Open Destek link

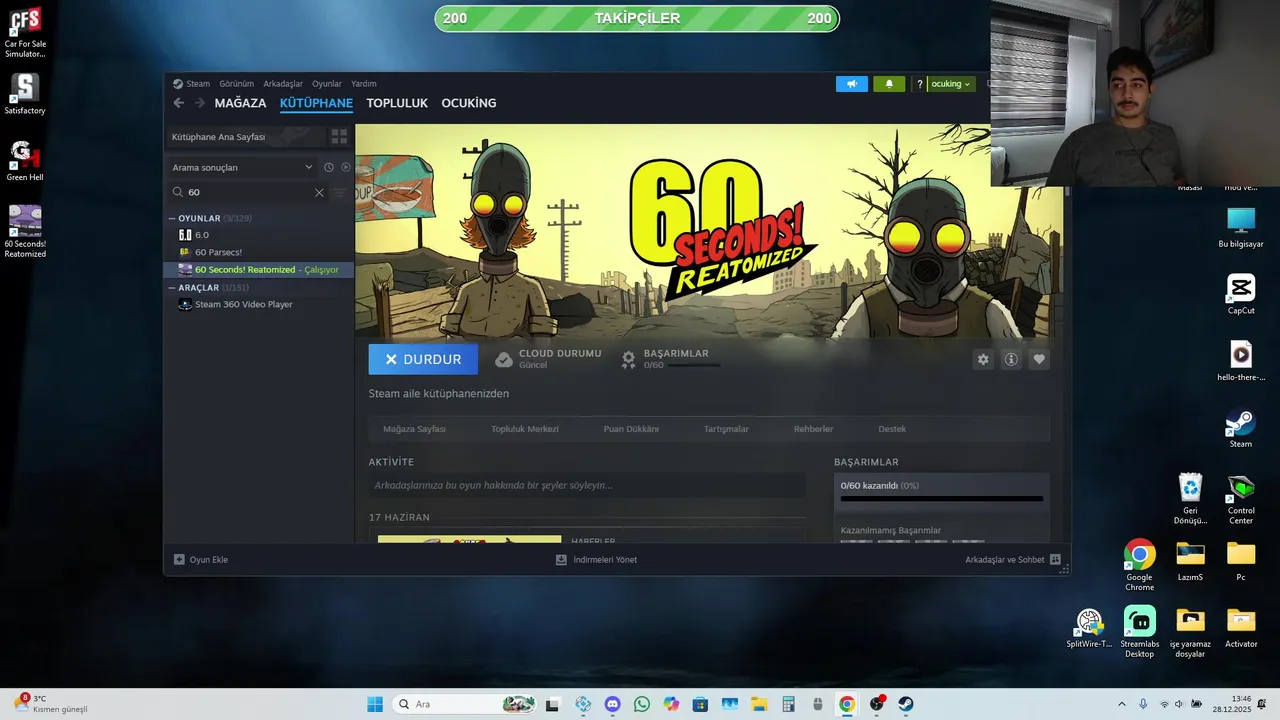coord(892,429)
